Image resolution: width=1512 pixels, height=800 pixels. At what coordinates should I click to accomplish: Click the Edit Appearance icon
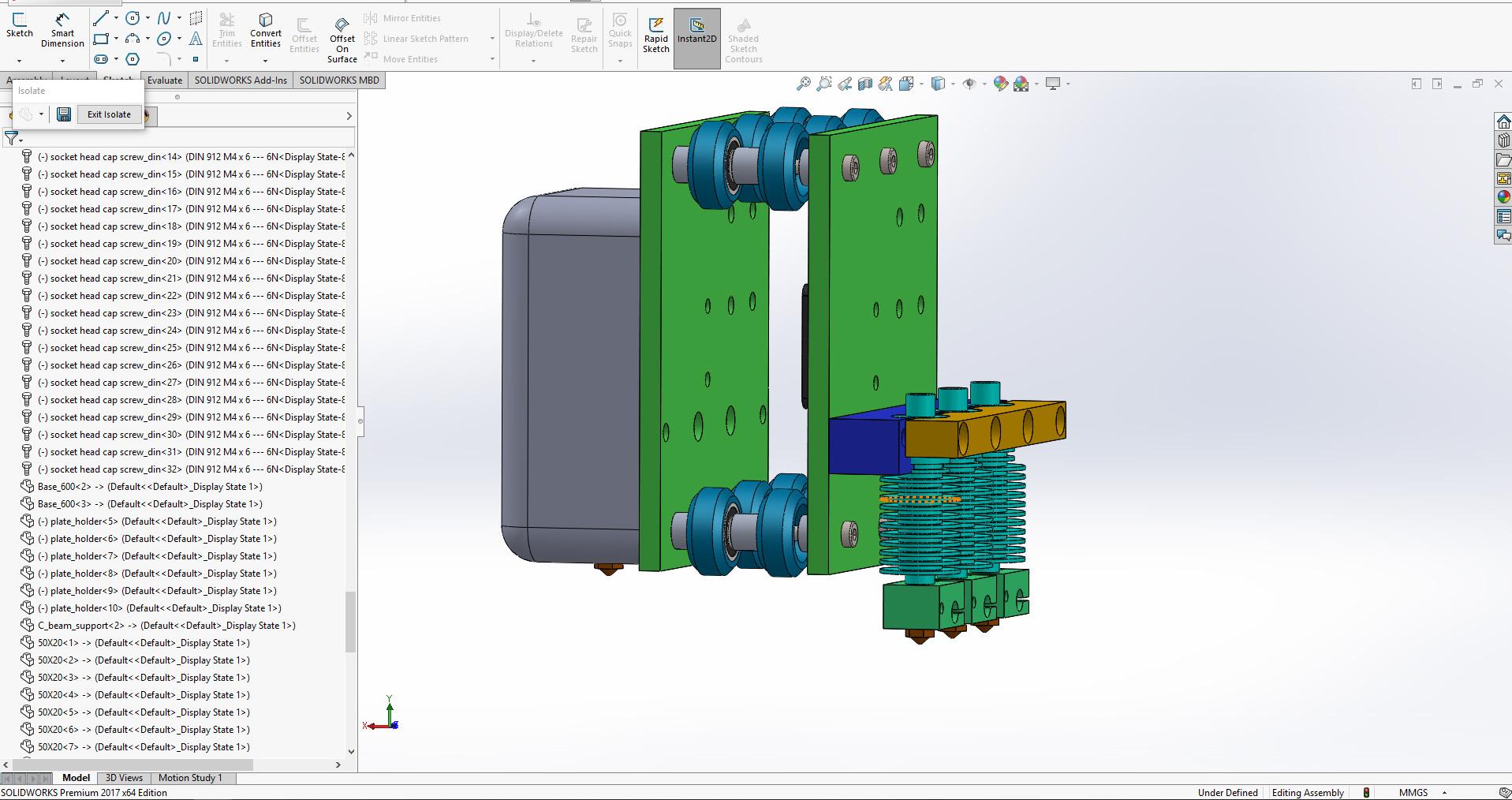click(1001, 84)
